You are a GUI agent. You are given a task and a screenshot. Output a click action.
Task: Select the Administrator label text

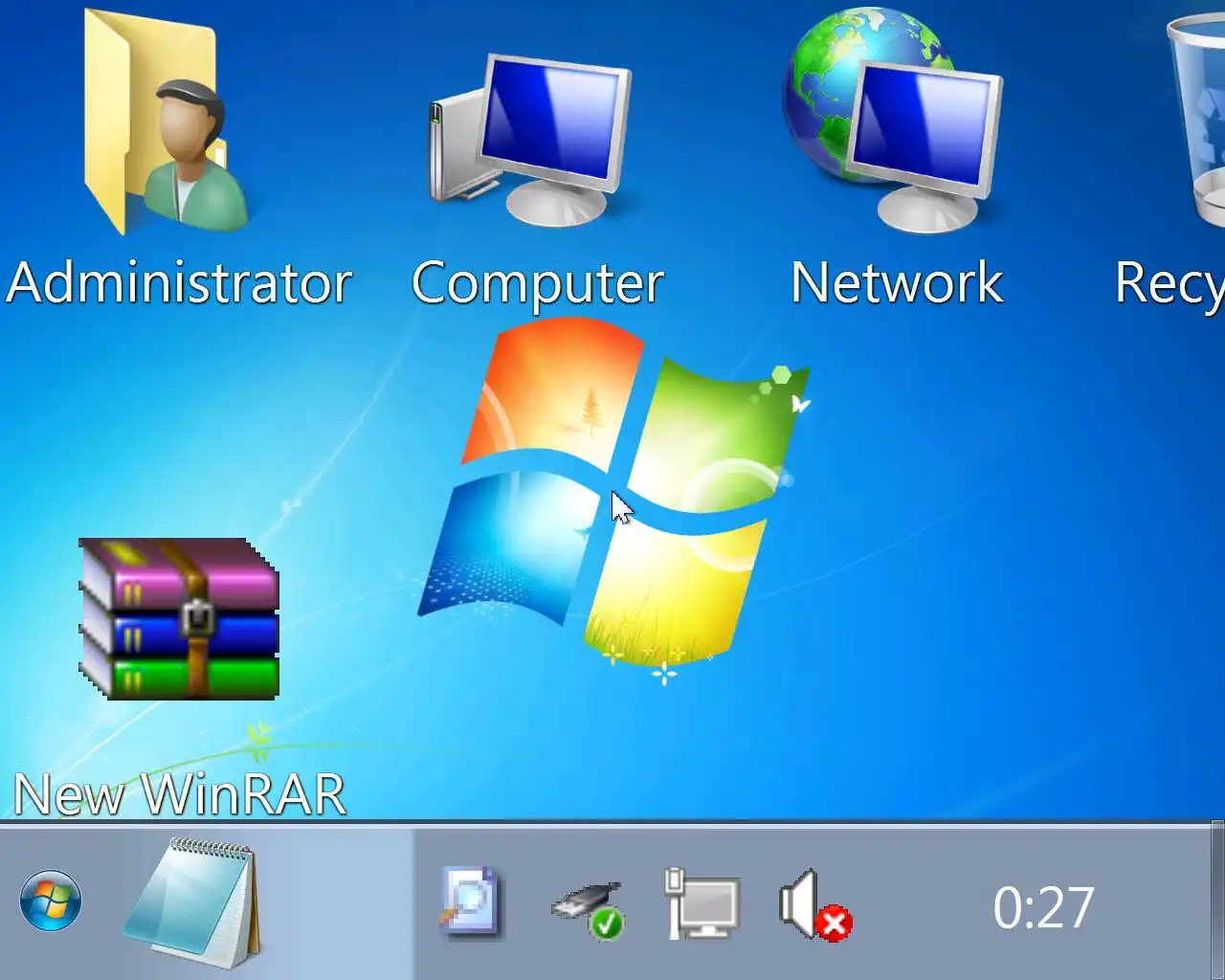[179, 283]
